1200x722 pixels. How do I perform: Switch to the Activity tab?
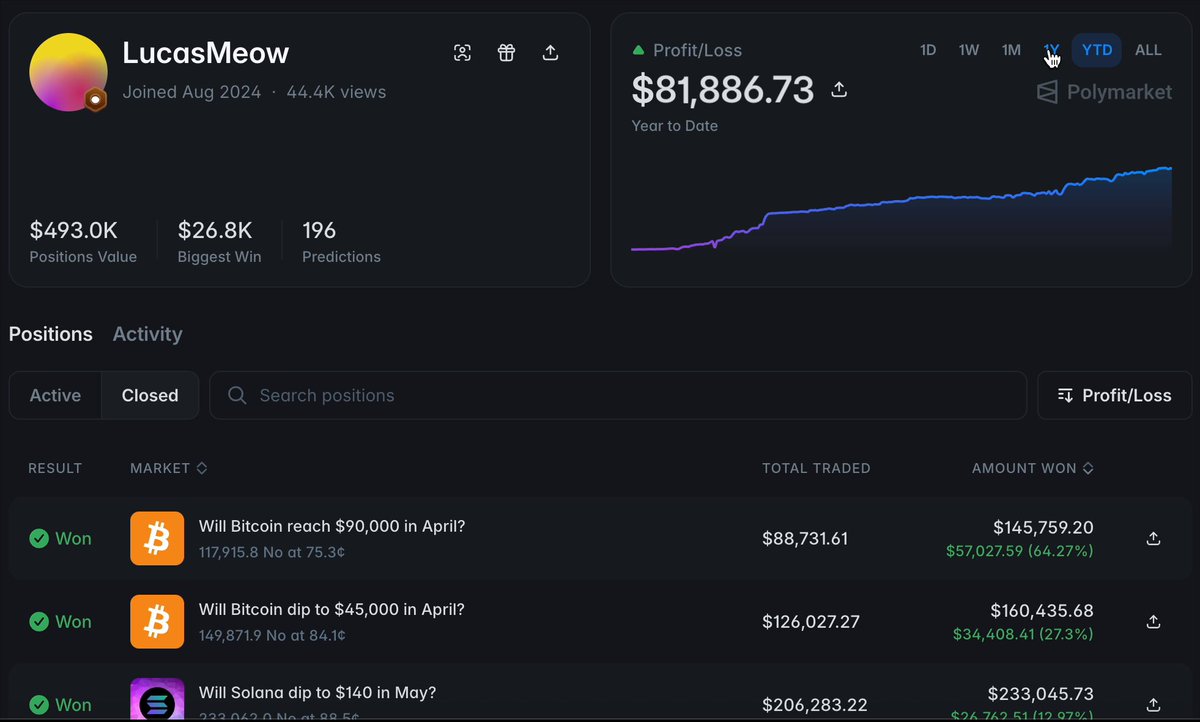[x=147, y=334]
